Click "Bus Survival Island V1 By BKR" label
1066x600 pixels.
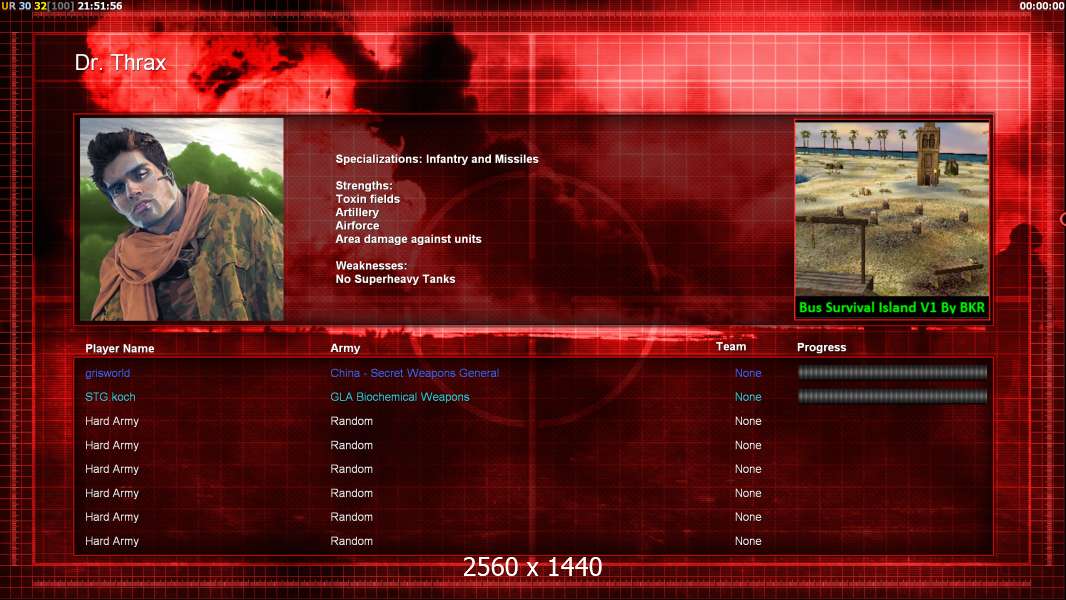coord(892,307)
